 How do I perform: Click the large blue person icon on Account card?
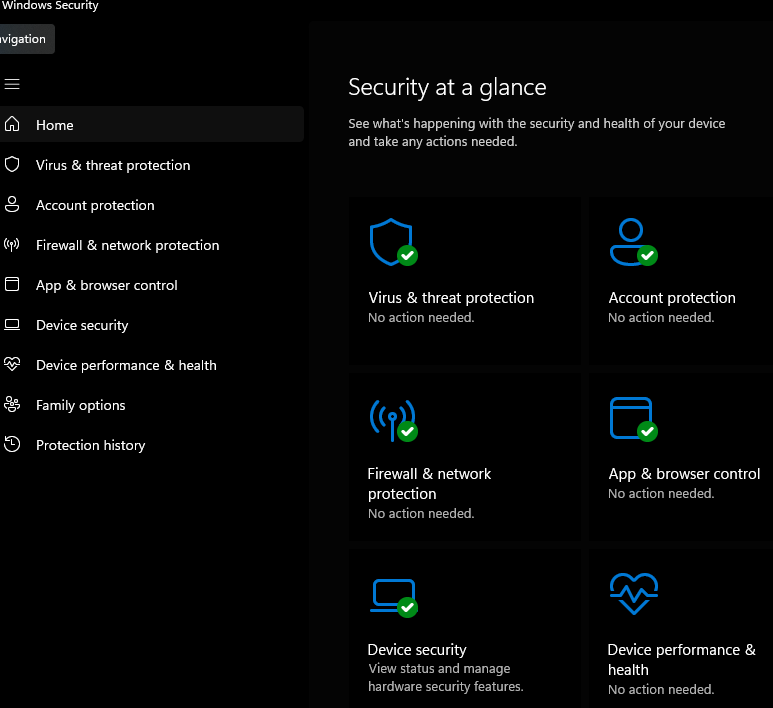pyautogui.click(x=631, y=242)
